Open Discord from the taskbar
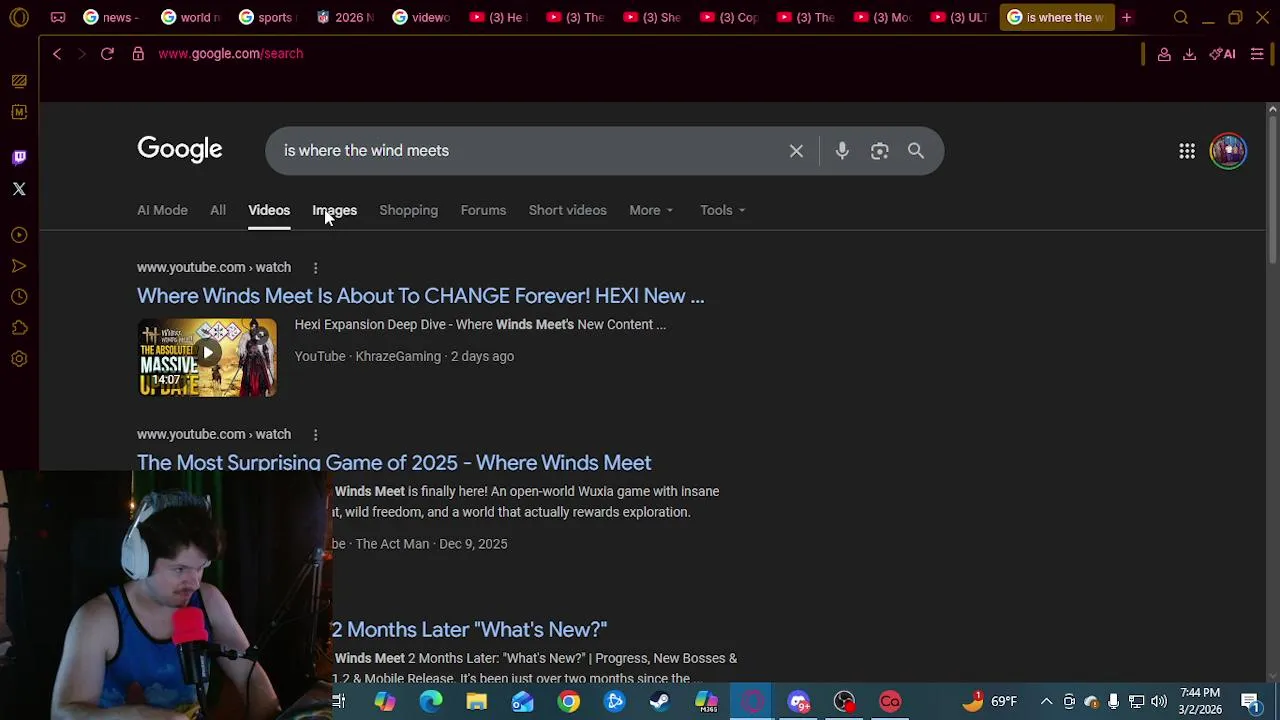The width and height of the screenshot is (1280, 720). (x=798, y=701)
